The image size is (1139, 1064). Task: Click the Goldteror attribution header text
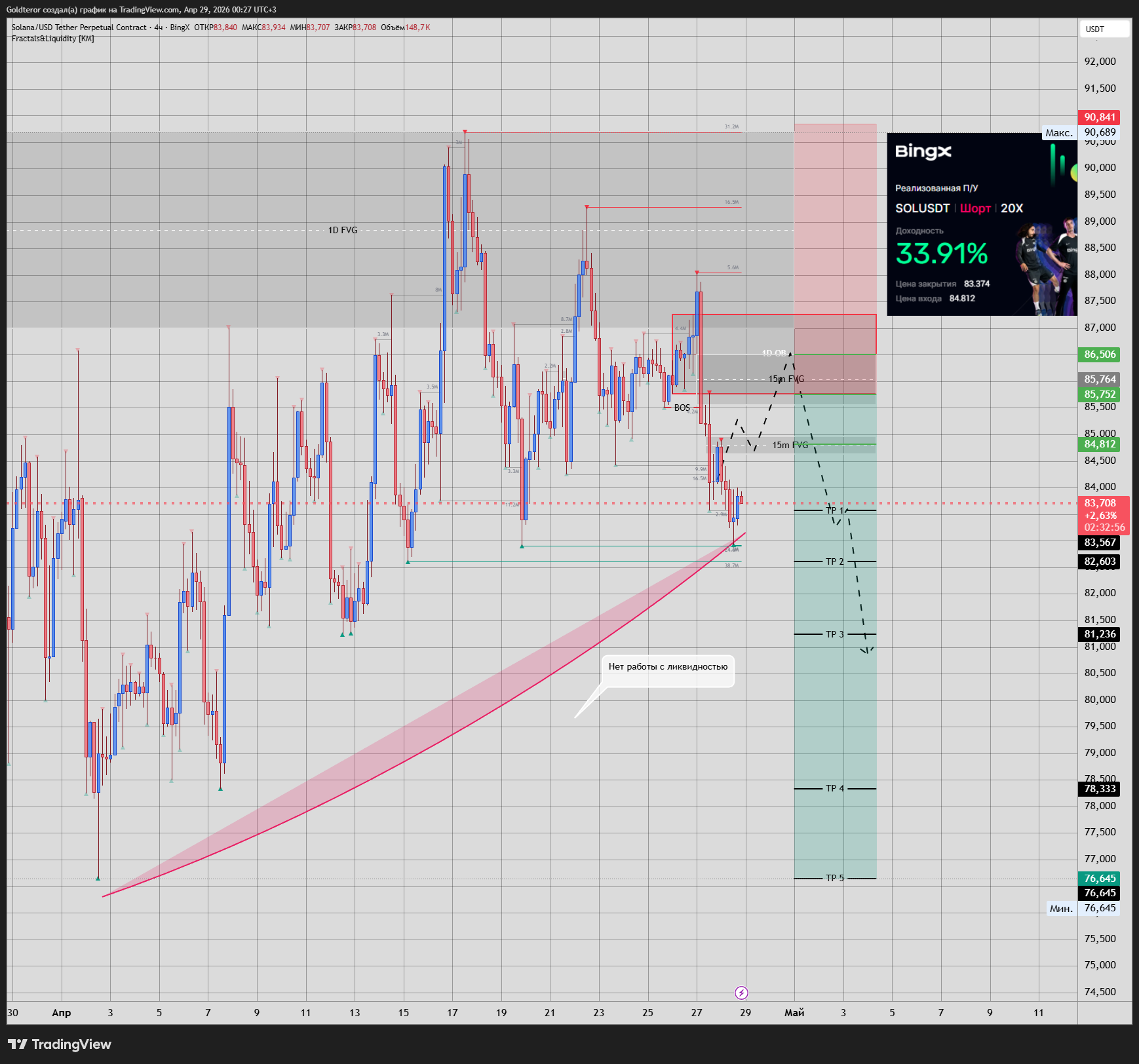pos(141,10)
